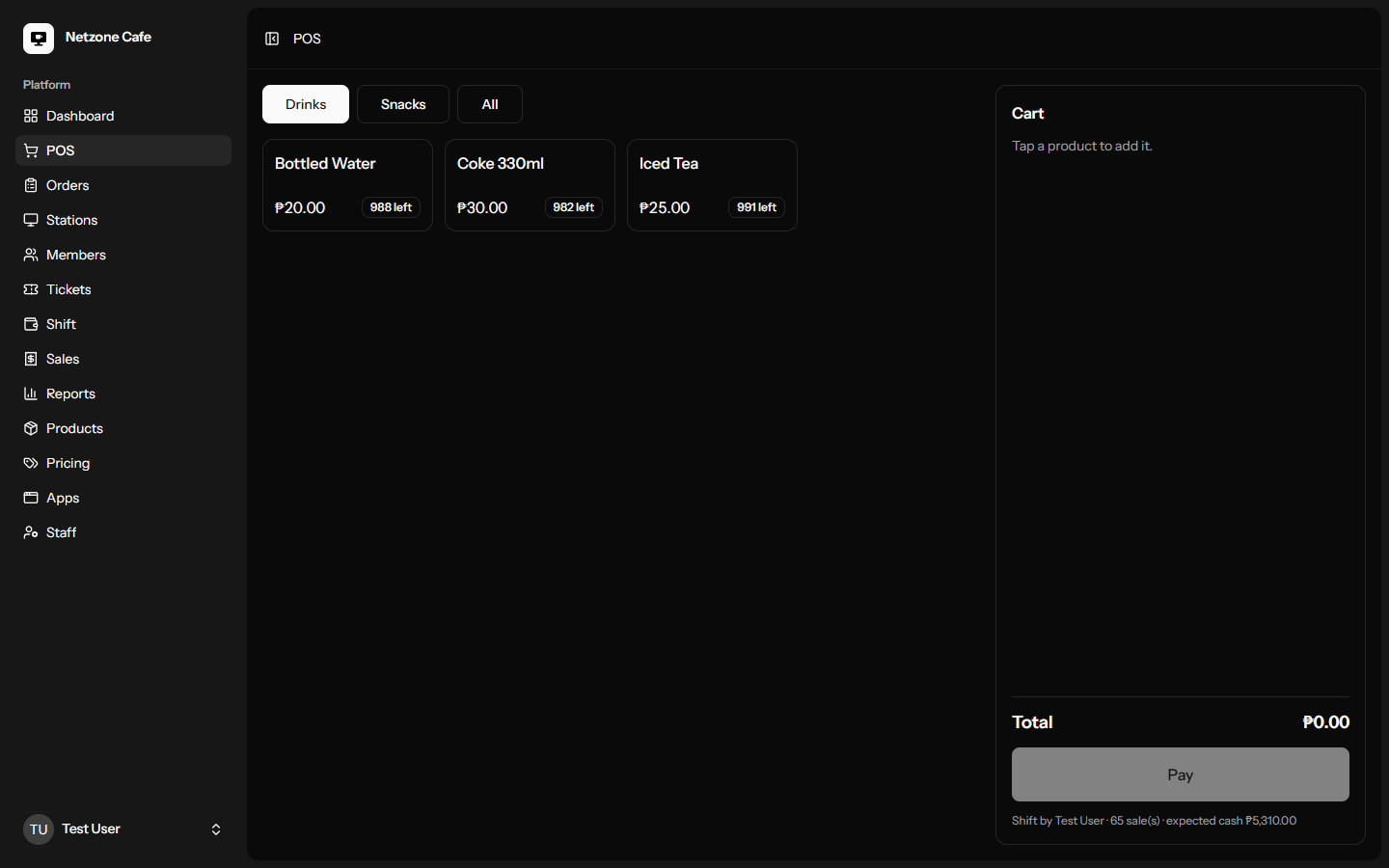The height and width of the screenshot is (868, 1389).
Task: Add Bottled Water to the cart
Action: tap(347, 185)
